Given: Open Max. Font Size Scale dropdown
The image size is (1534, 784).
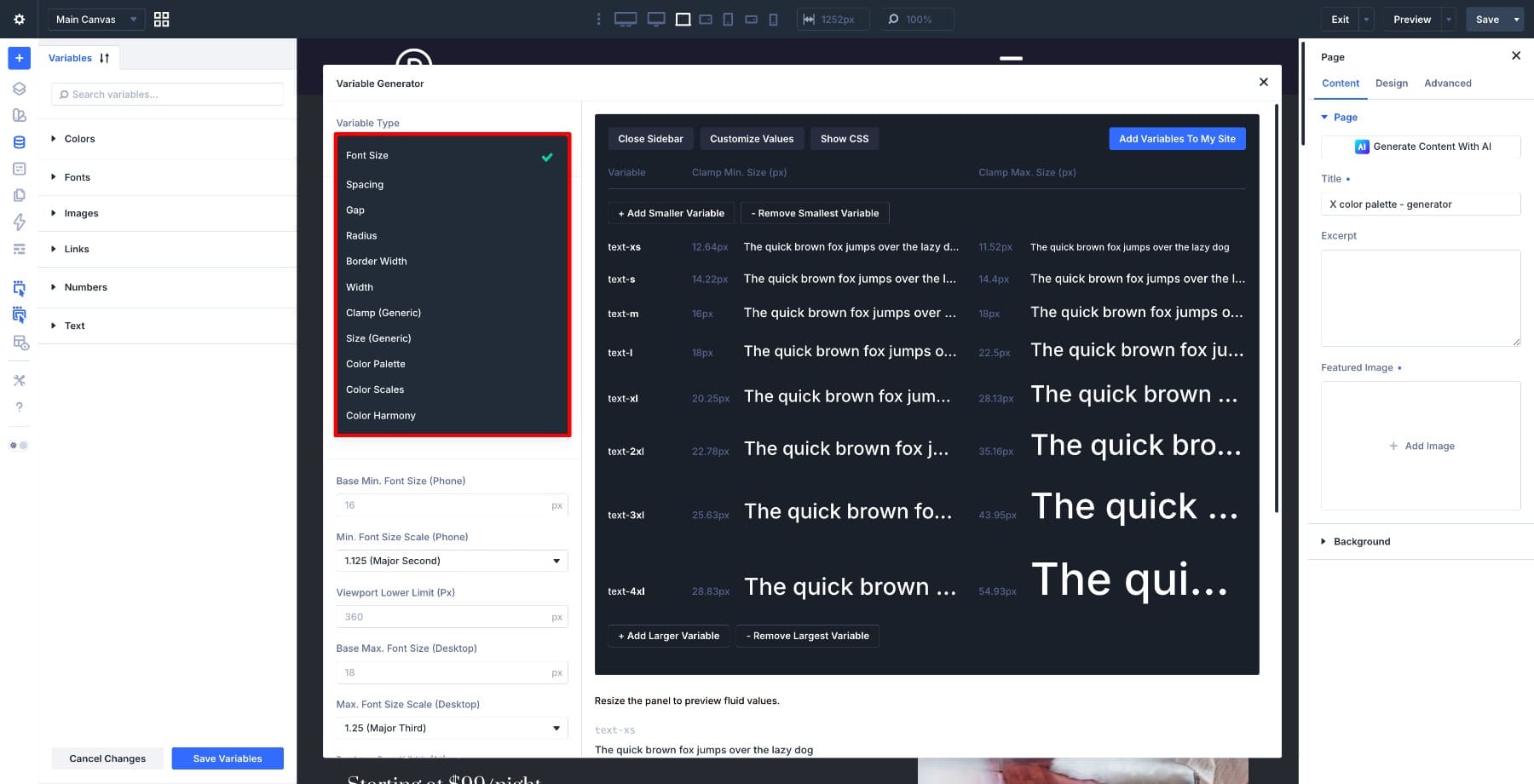Looking at the screenshot, I should click(452, 728).
